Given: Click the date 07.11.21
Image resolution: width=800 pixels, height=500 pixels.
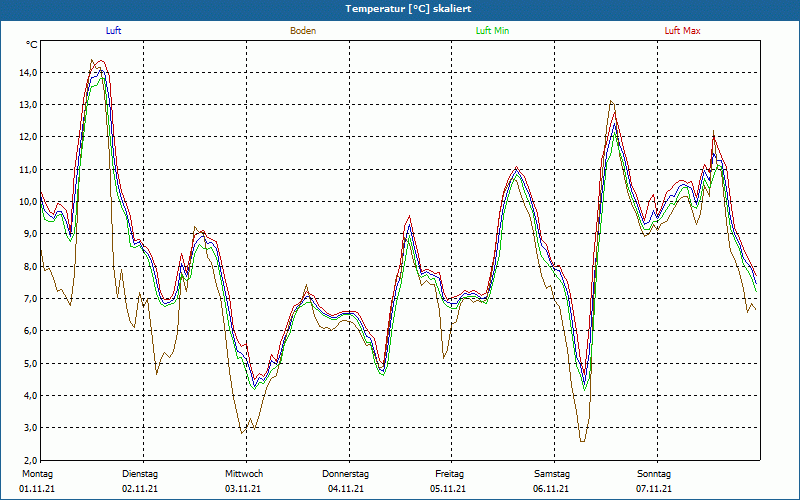Looking at the screenshot, I should pyautogui.click(x=654, y=489).
